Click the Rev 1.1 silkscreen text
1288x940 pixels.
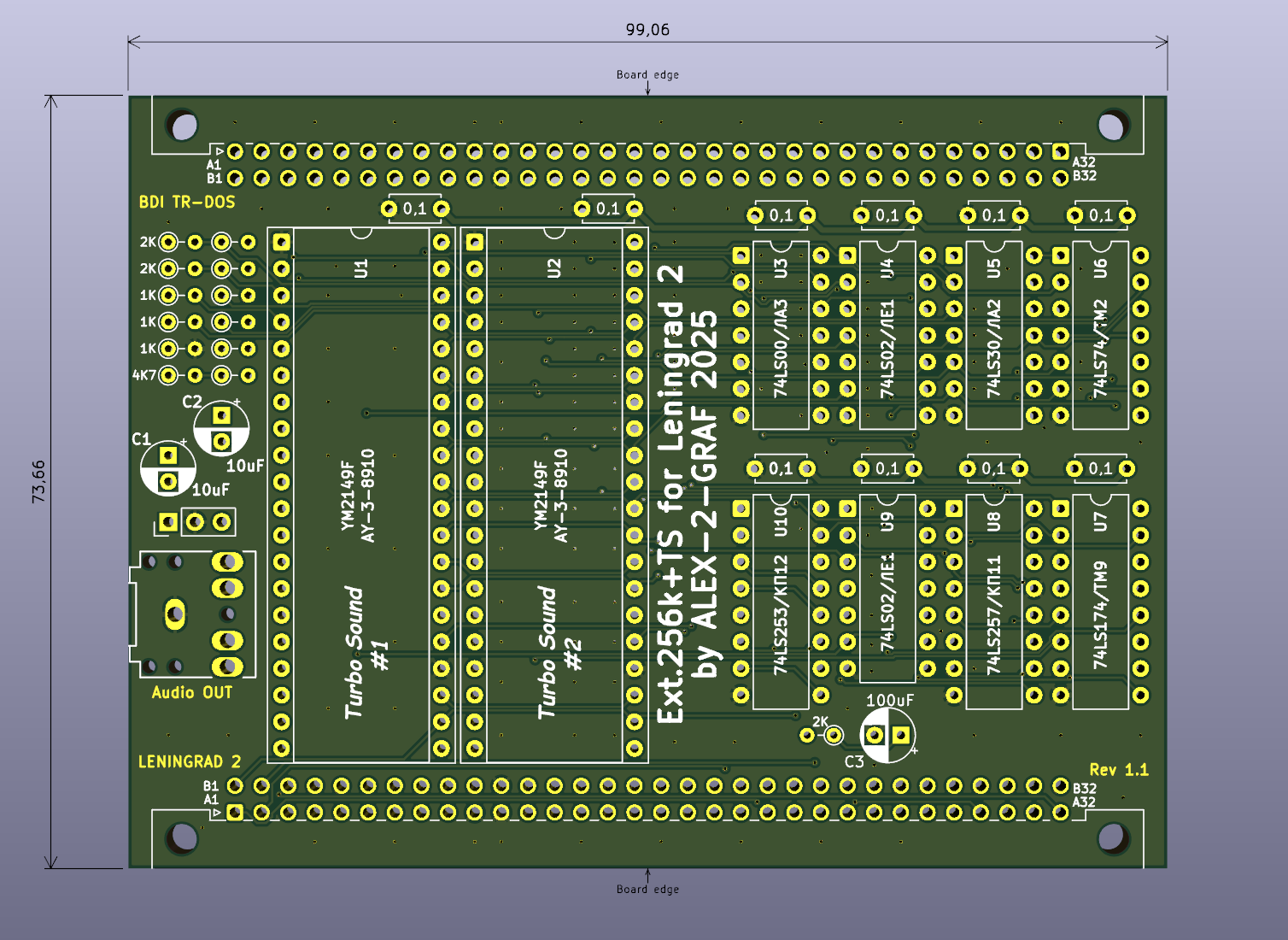click(x=1119, y=770)
